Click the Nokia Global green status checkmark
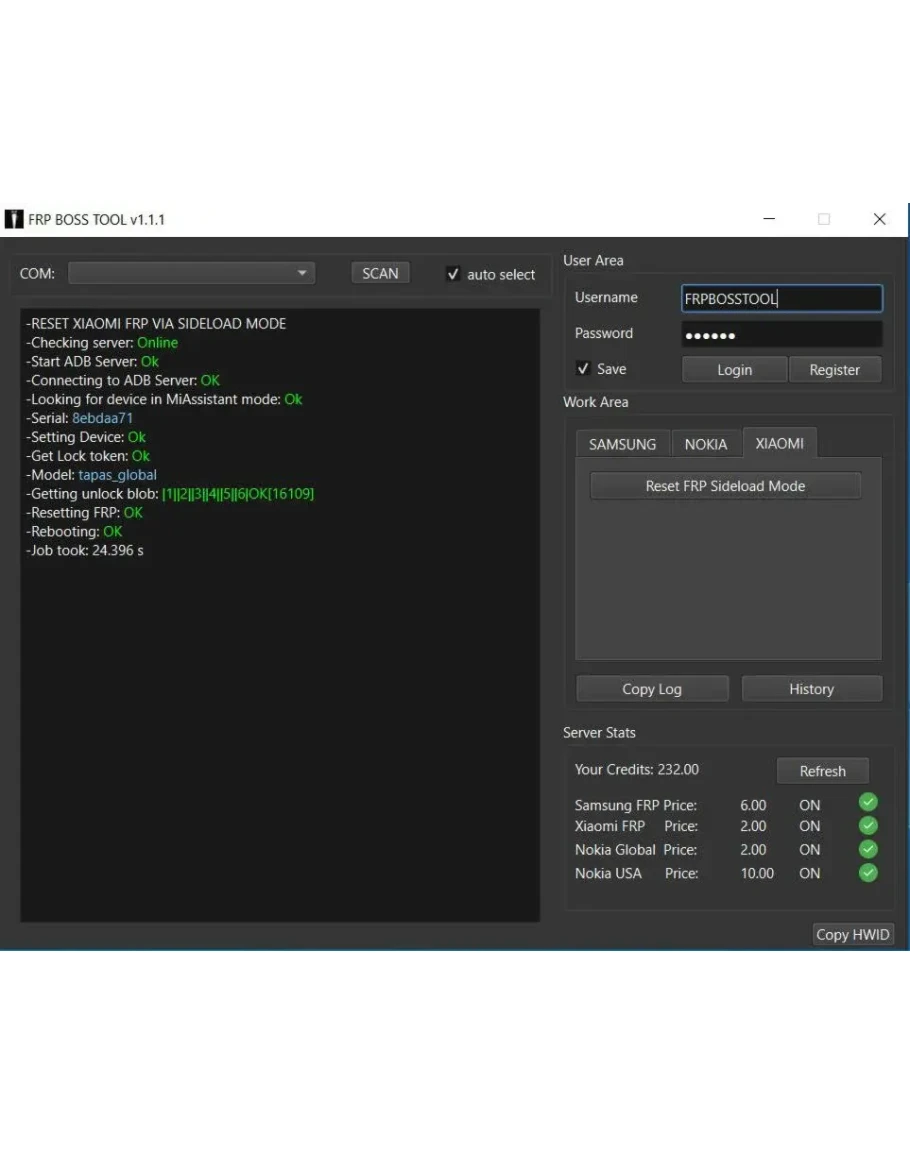Screen dimensions: 910x1155 click(868, 849)
